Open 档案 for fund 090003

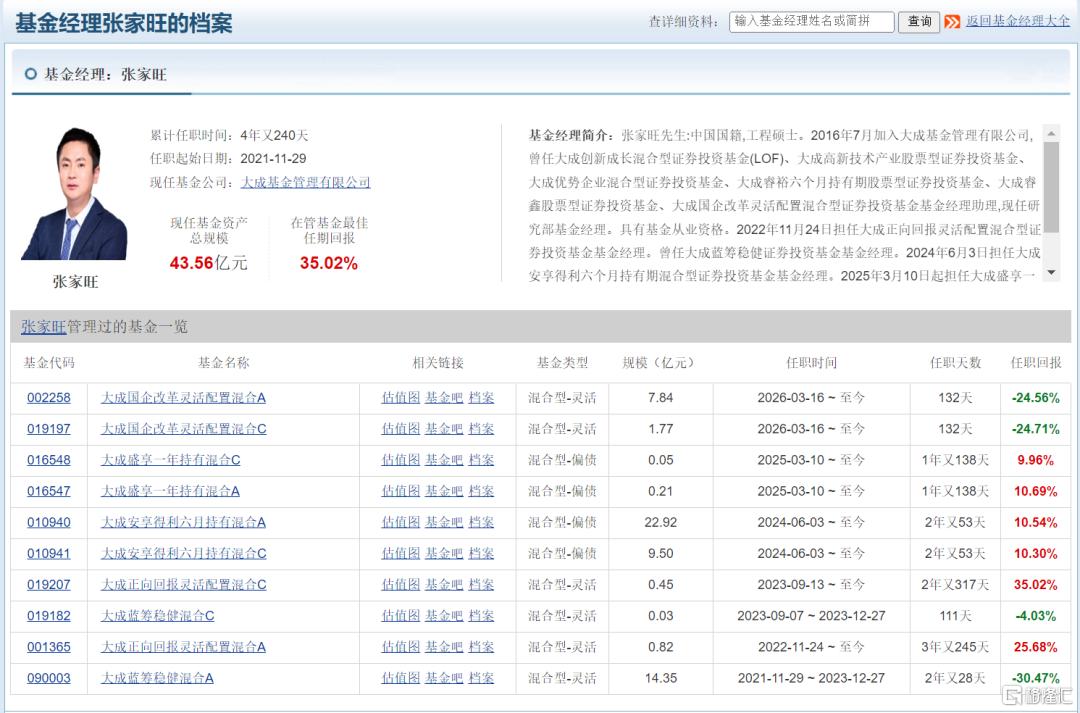[481, 679]
